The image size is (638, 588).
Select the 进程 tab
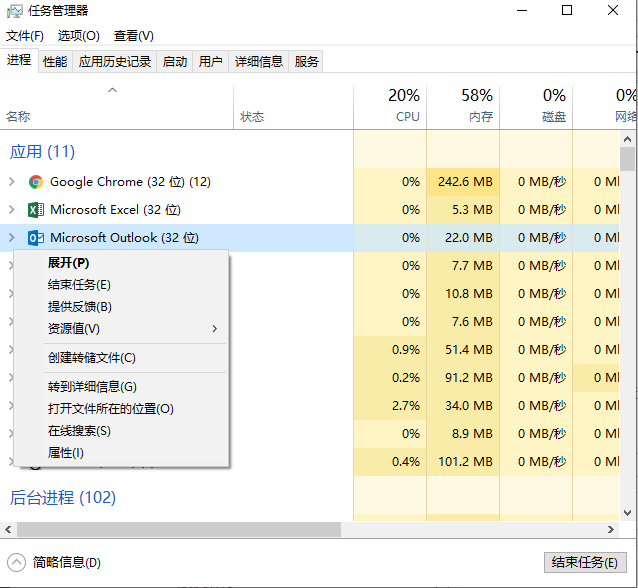pyautogui.click(x=19, y=60)
